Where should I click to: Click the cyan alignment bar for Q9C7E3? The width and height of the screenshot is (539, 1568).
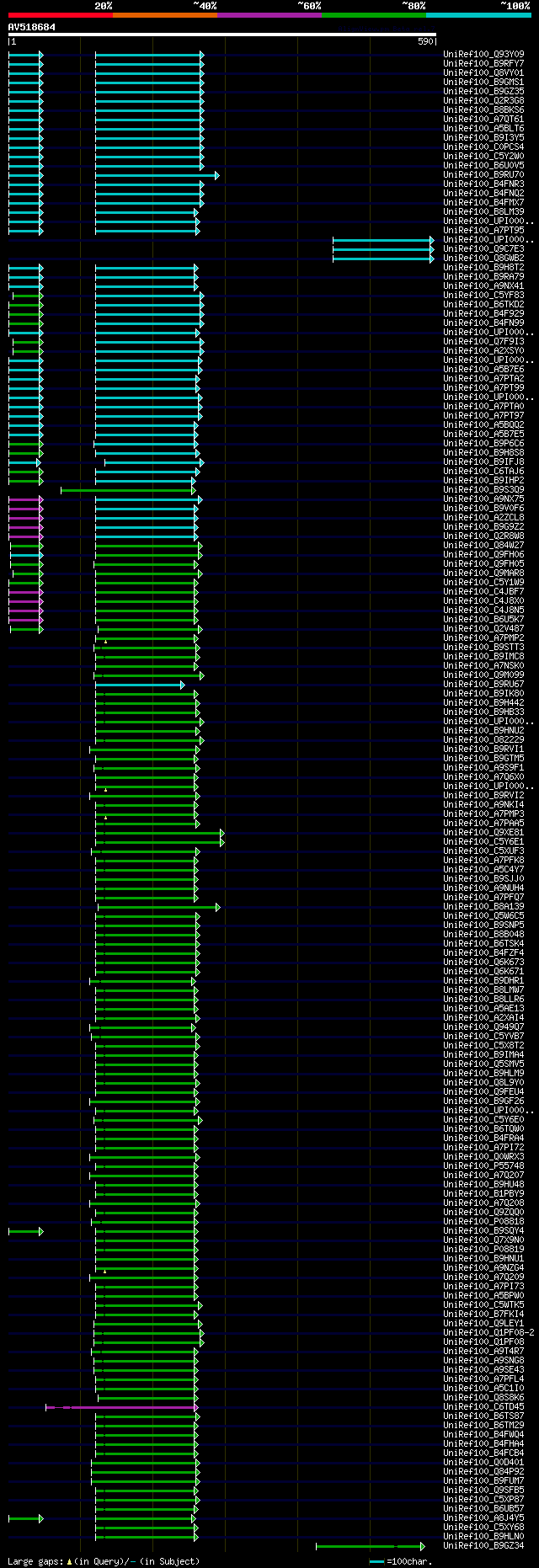tap(384, 249)
